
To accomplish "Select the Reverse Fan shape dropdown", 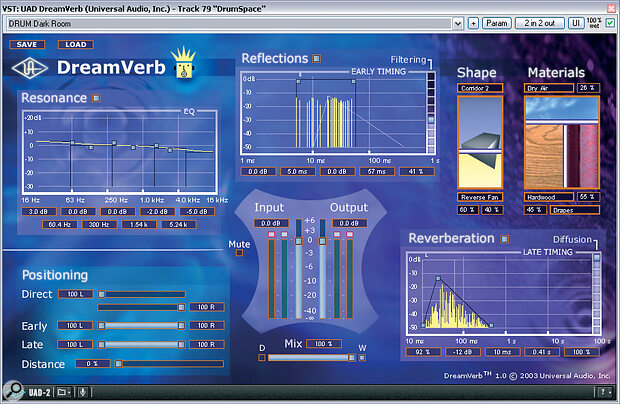I will 480,197.
